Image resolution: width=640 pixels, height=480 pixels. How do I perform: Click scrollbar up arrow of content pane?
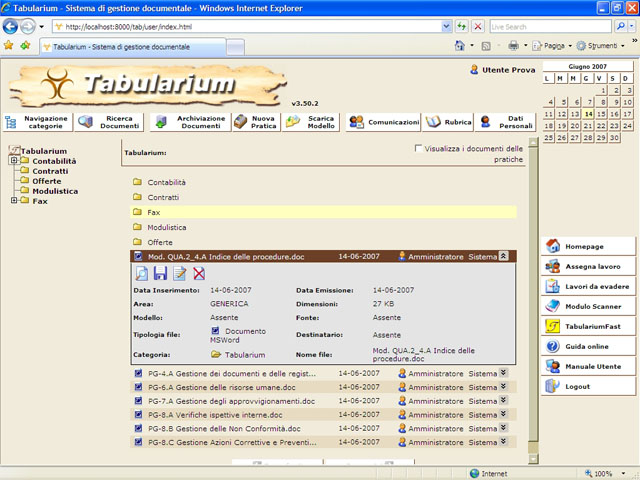(x=533, y=142)
